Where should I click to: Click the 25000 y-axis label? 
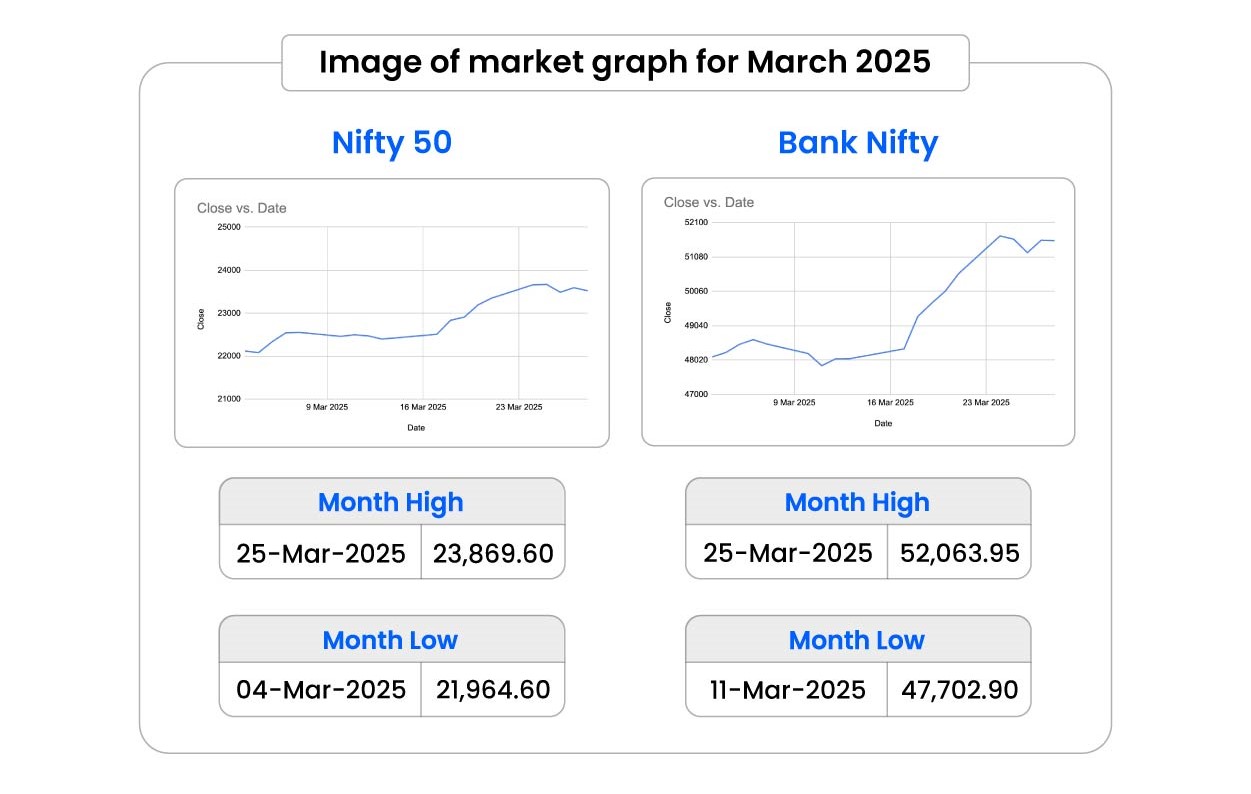pos(229,227)
